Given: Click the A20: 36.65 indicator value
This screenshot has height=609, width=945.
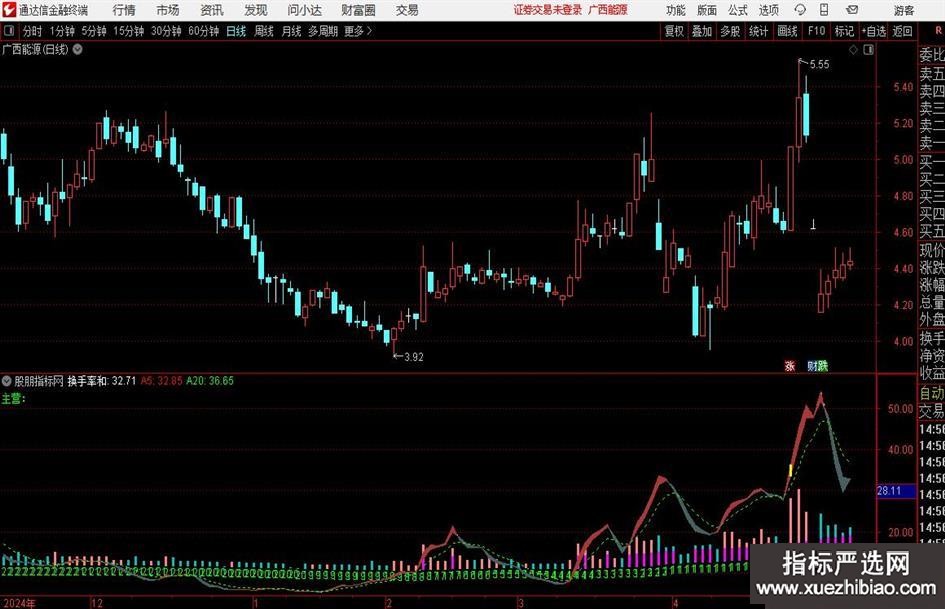Looking at the screenshot, I should 210,380.
